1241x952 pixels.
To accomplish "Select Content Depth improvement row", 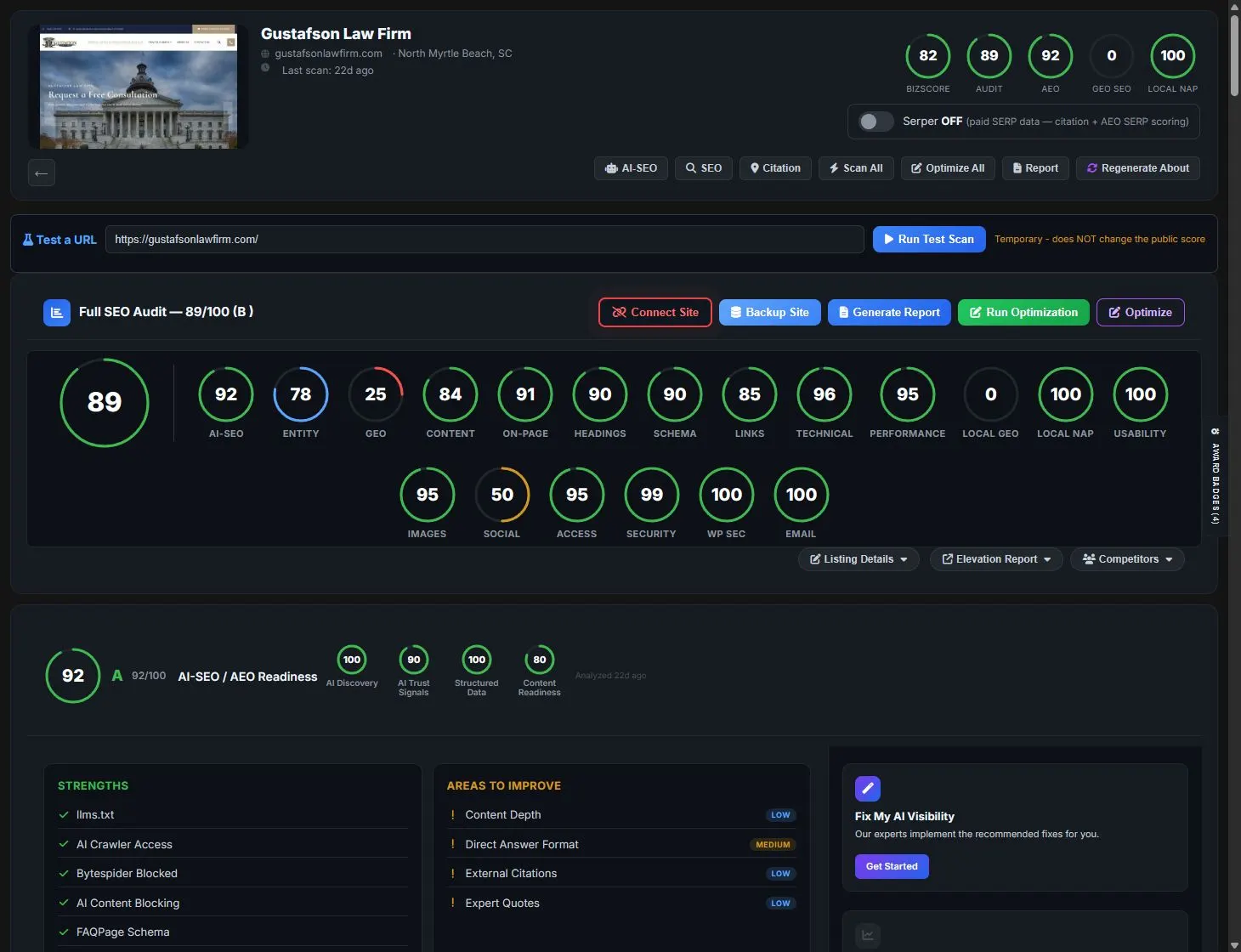I will tap(622, 814).
